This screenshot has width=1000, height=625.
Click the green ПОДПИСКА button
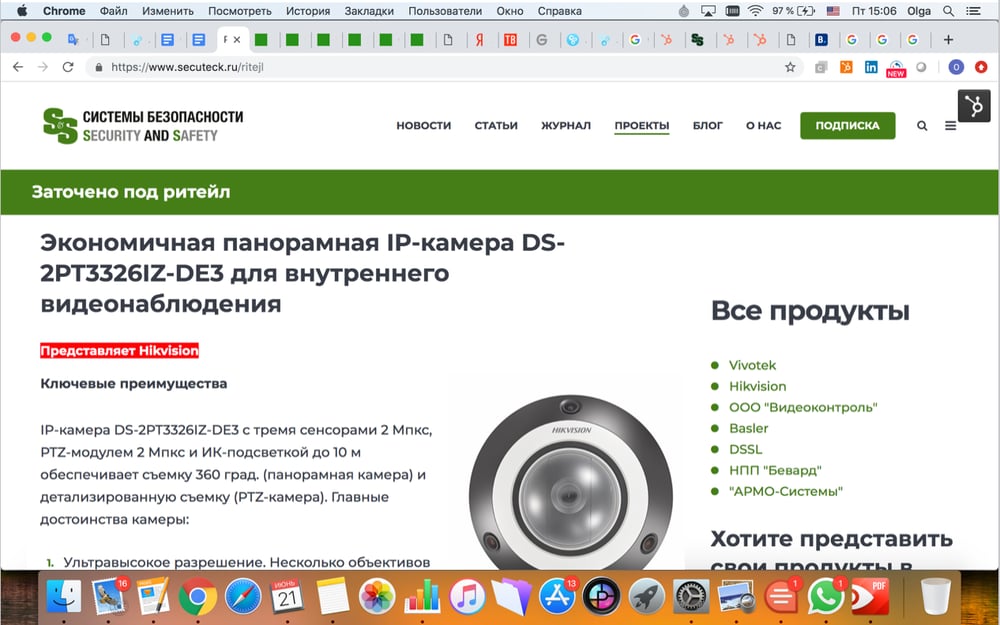[x=847, y=126]
